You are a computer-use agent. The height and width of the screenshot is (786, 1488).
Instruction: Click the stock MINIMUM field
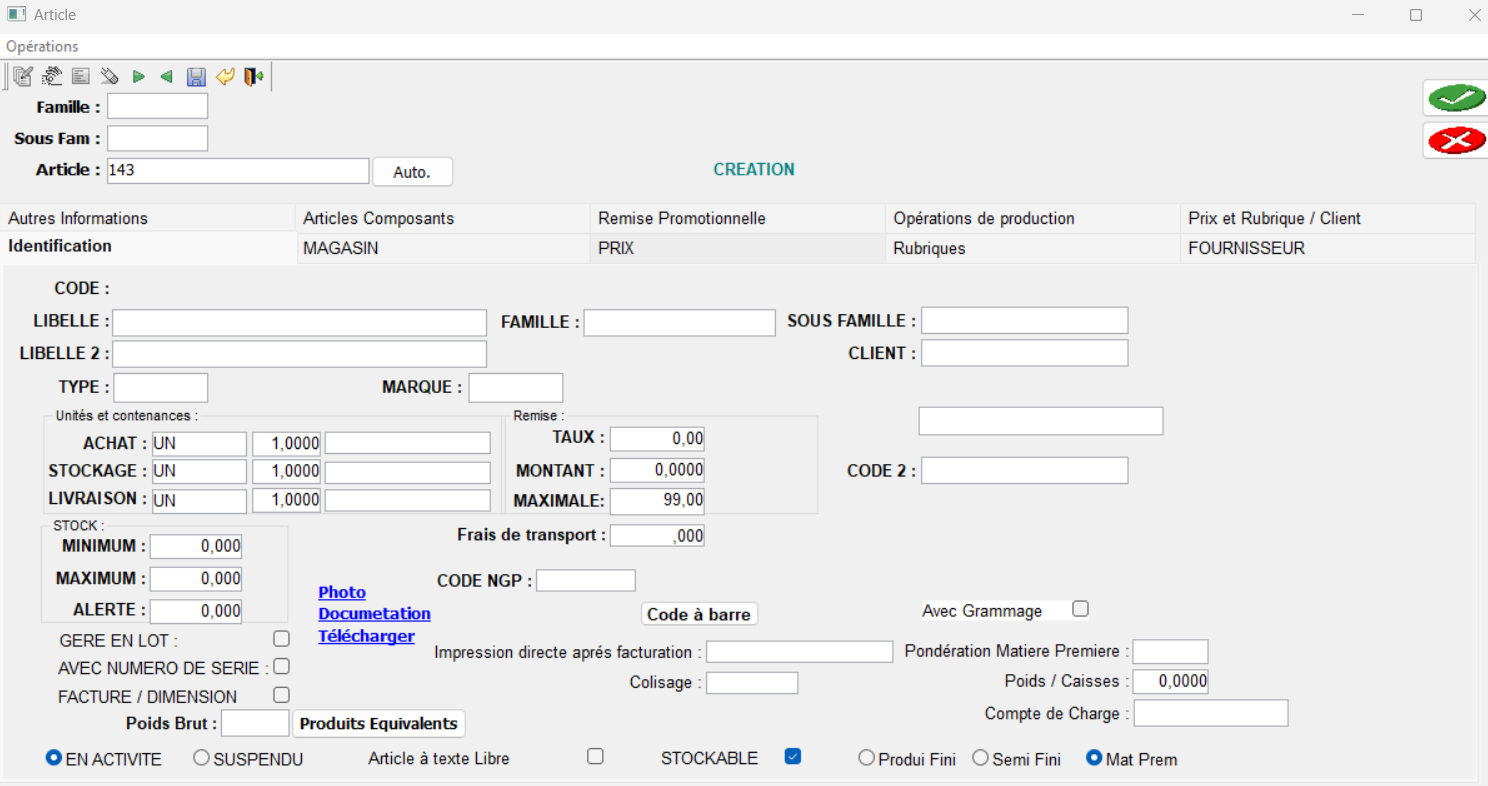click(196, 546)
